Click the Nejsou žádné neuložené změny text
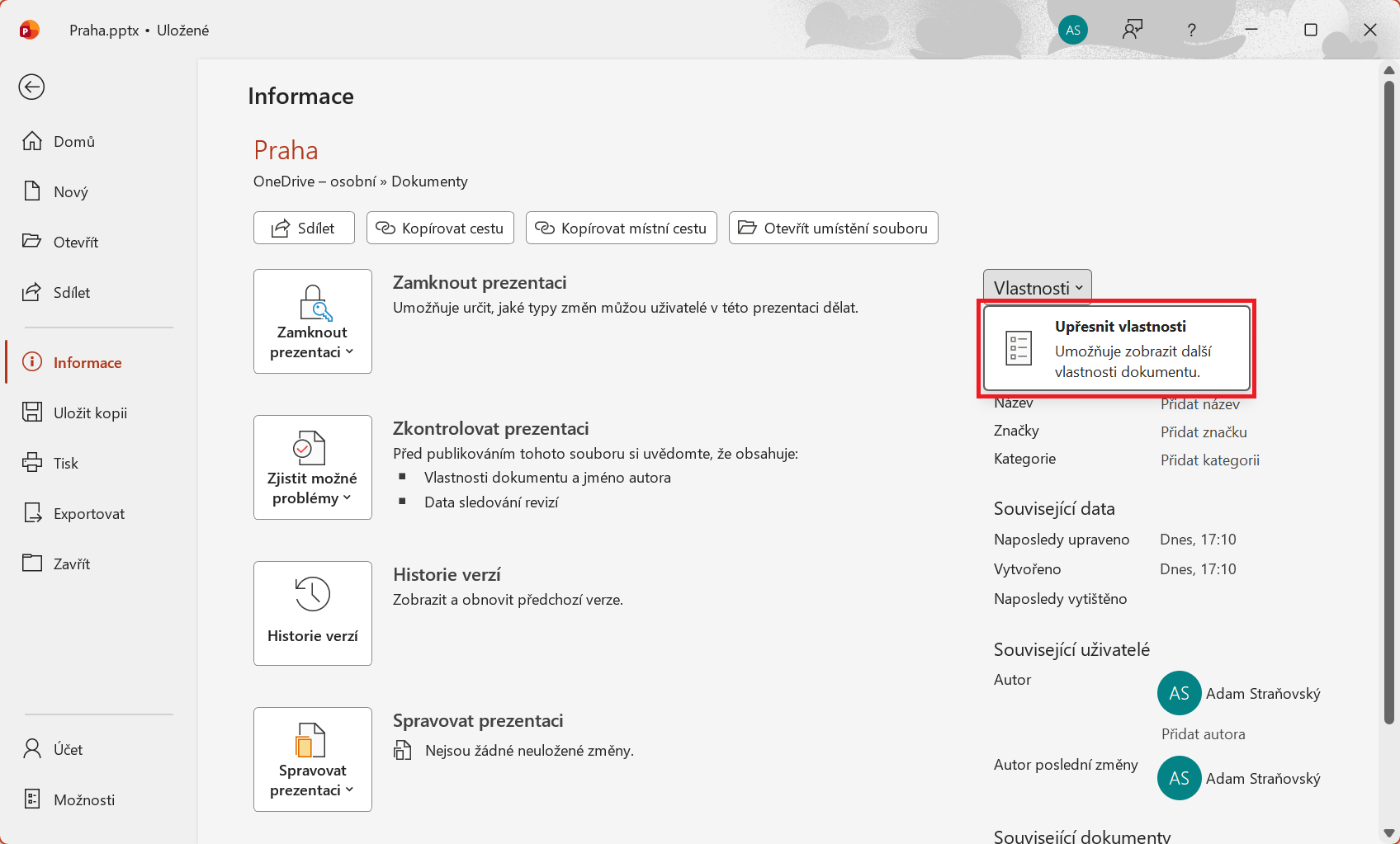Screen dimensions: 1400x844 pos(529,751)
